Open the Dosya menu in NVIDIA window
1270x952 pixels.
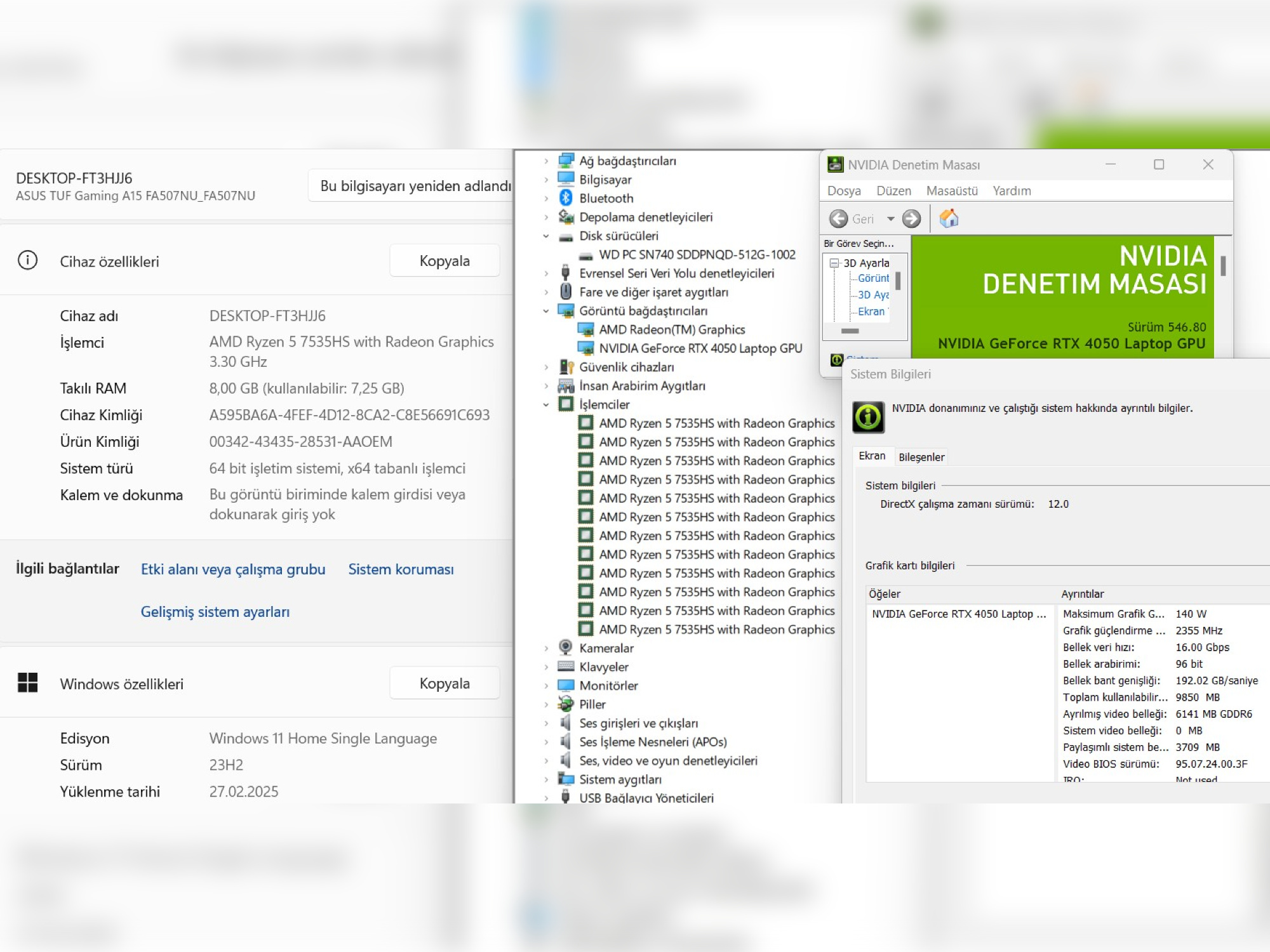pyautogui.click(x=844, y=191)
